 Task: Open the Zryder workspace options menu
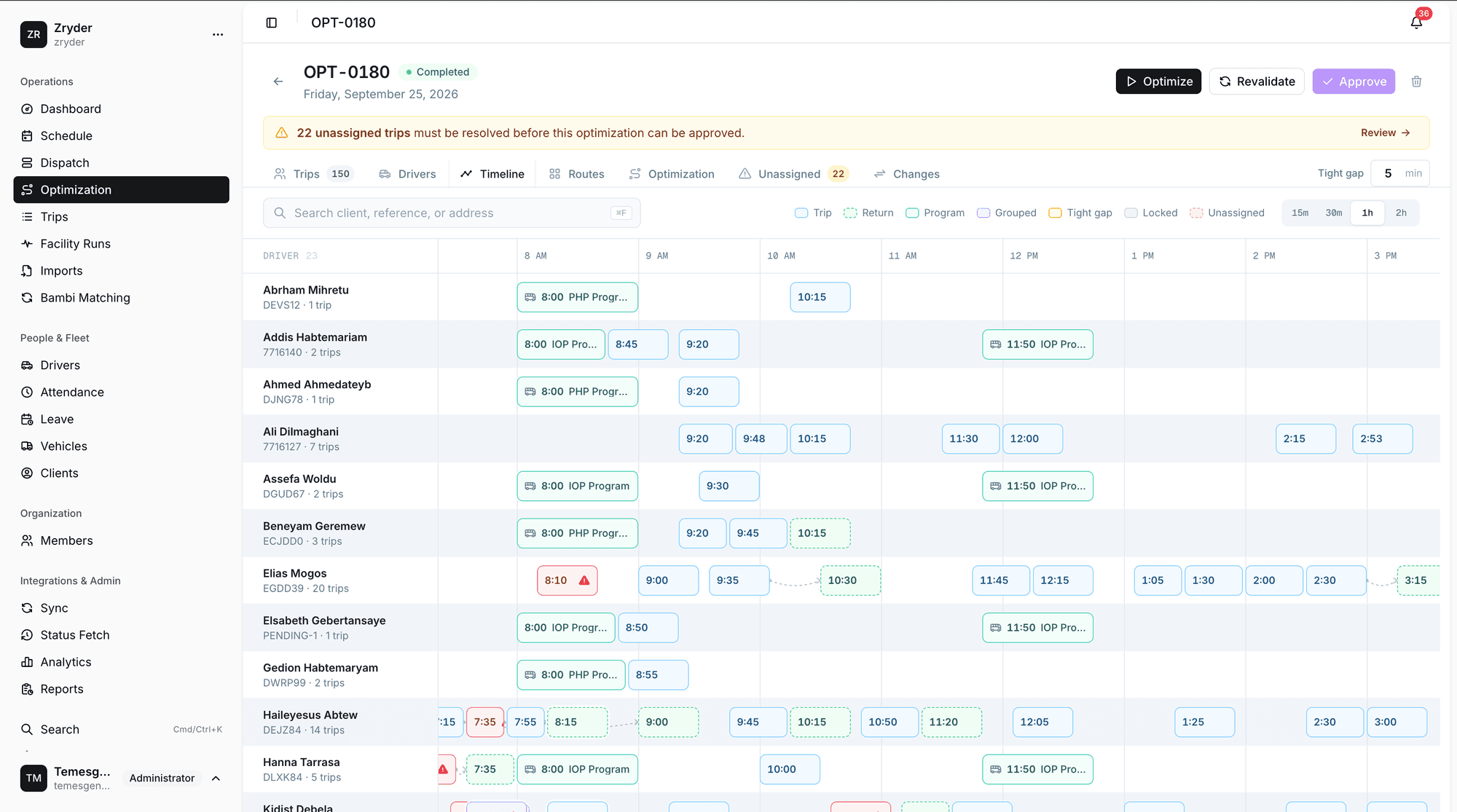(x=218, y=34)
